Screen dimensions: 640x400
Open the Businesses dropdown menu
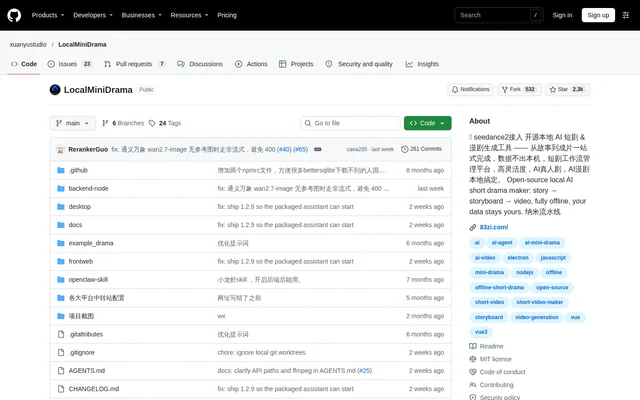[141, 15]
